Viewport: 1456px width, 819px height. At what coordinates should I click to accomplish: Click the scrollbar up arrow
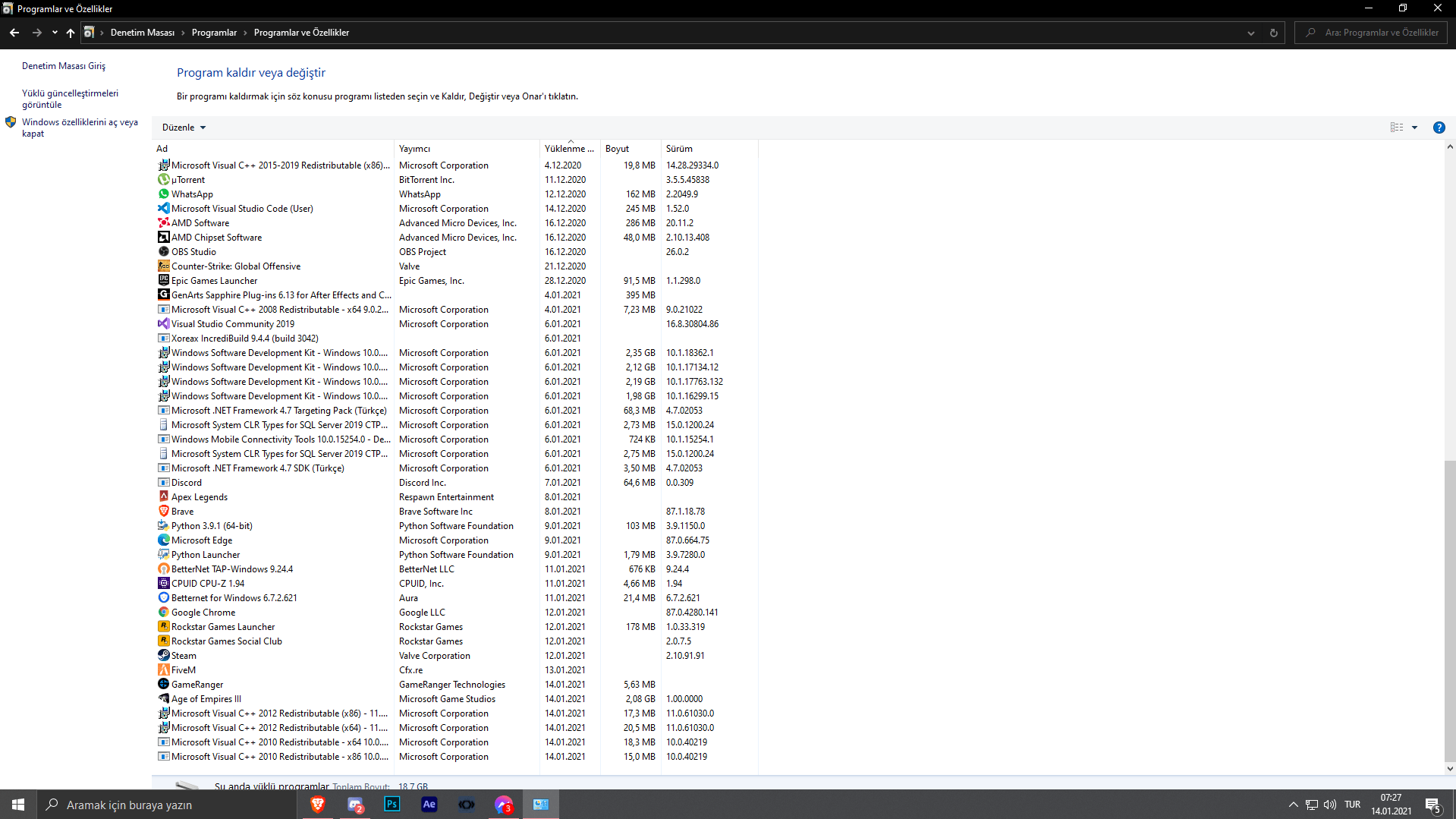click(1450, 147)
